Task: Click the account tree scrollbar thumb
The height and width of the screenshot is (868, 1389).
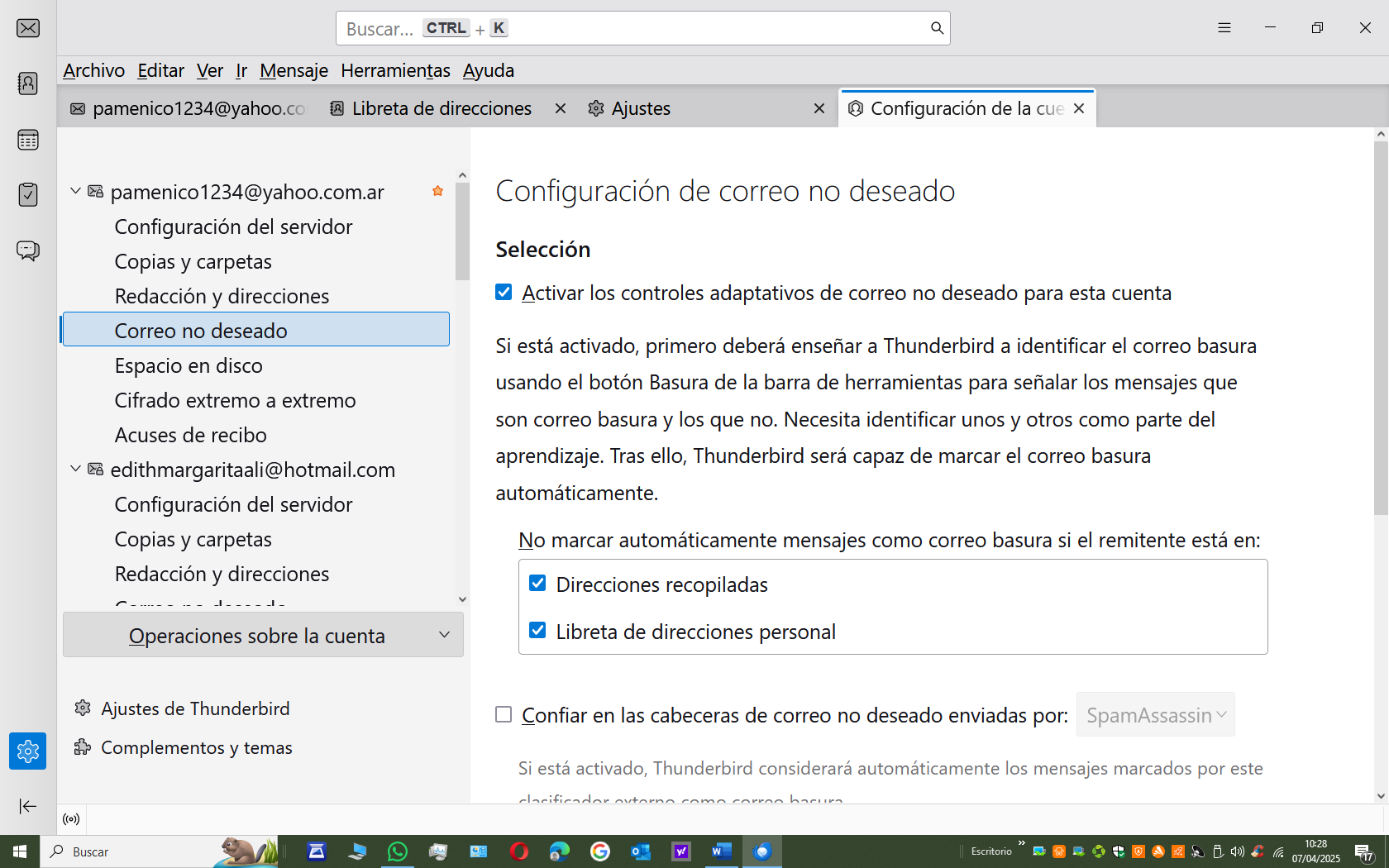Action: pyautogui.click(x=462, y=231)
